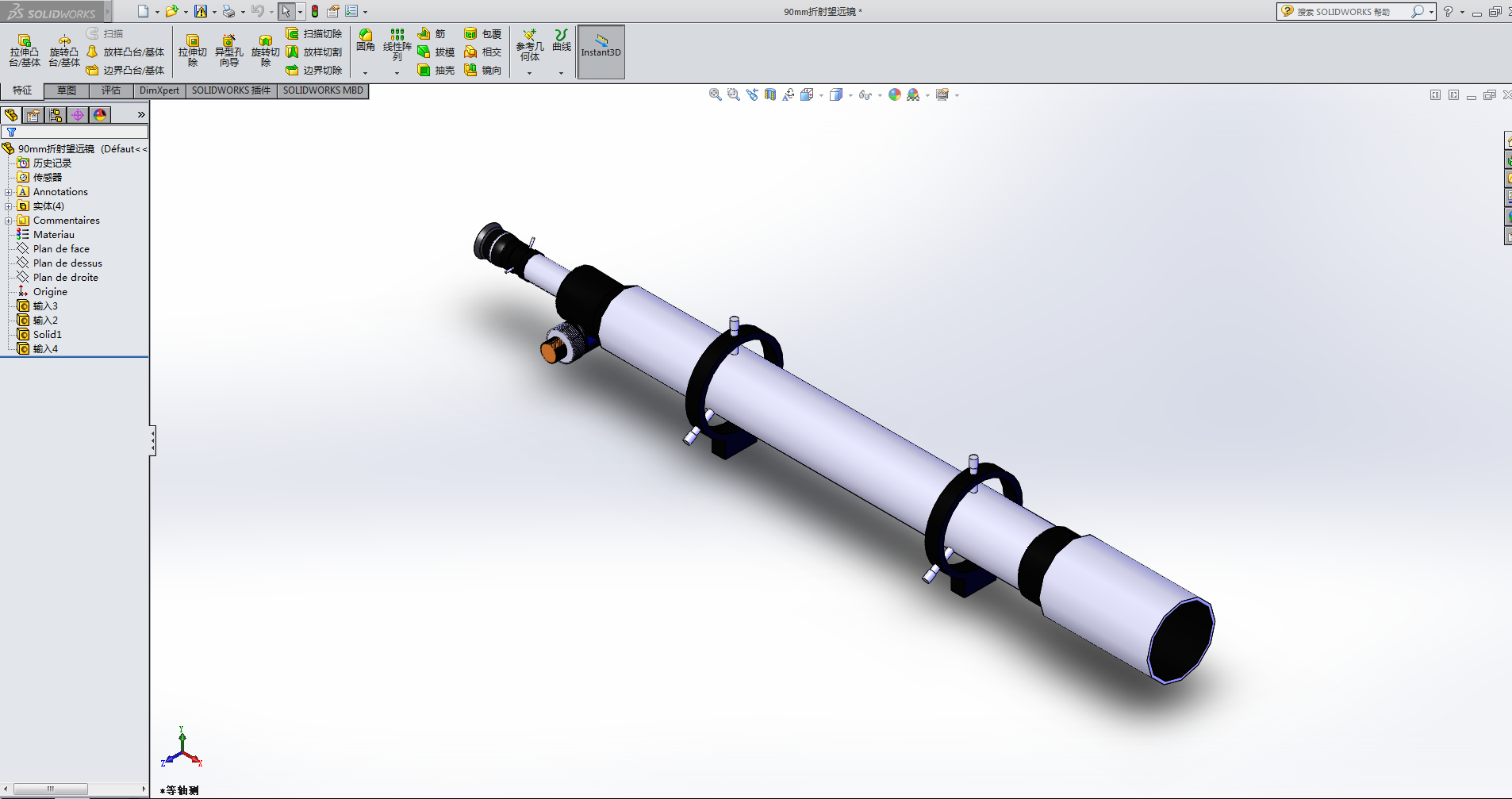This screenshot has width=1512, height=799.
Task: Click the rebuild traffic light icon
Action: (315, 11)
